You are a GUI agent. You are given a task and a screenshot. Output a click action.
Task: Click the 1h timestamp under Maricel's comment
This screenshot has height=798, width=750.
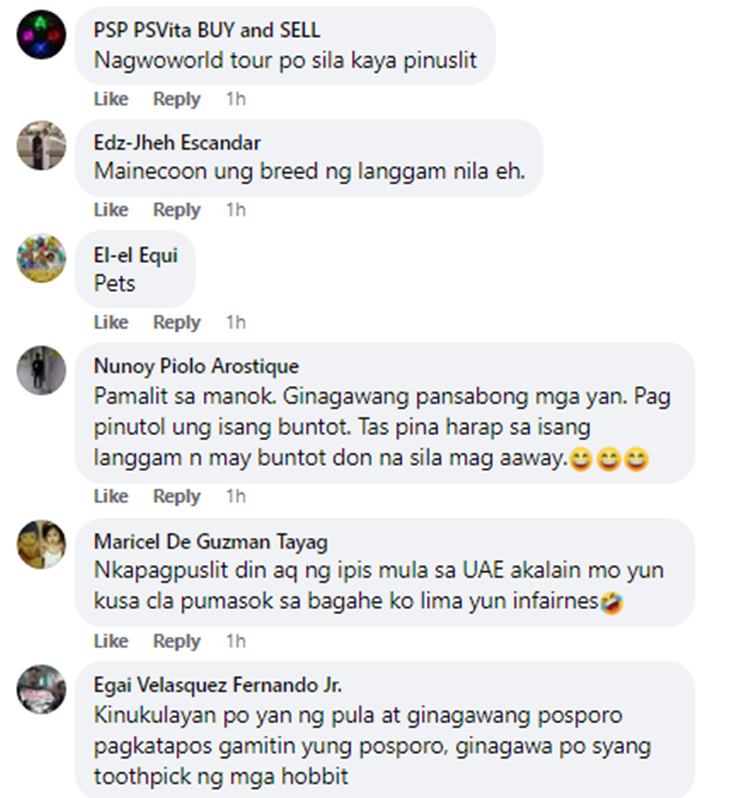236,641
